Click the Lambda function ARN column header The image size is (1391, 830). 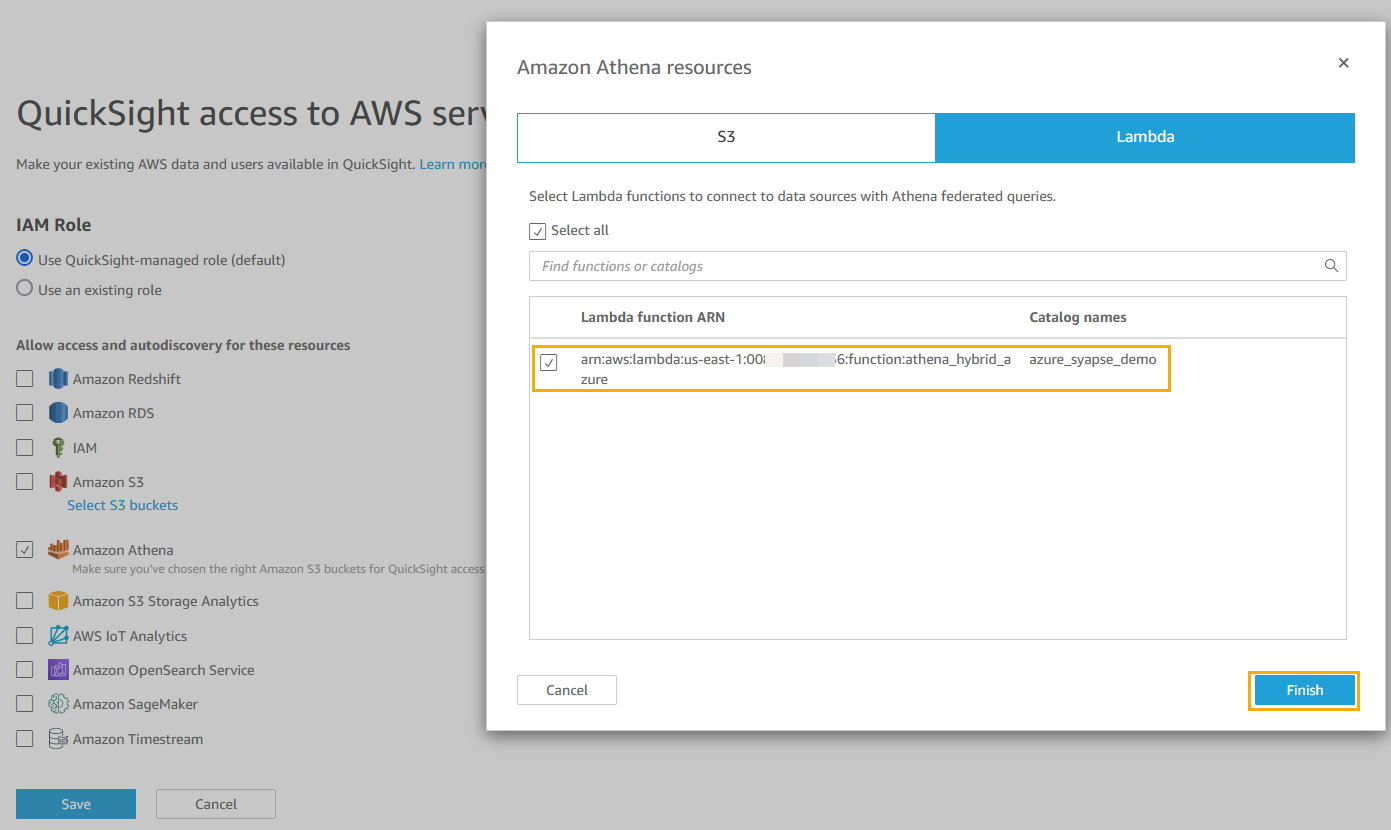(x=653, y=317)
